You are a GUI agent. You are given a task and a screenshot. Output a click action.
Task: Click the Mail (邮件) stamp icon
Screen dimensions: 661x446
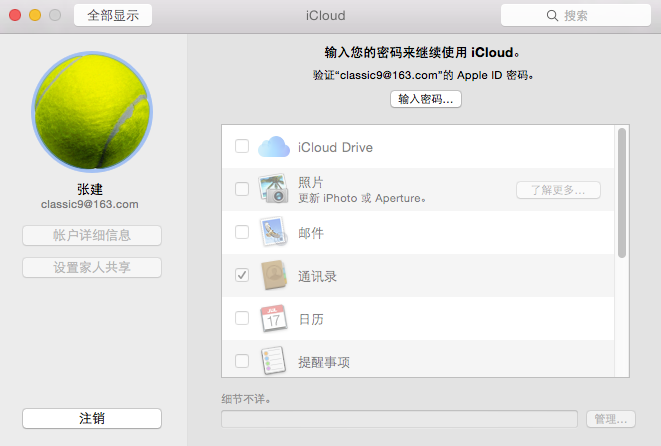tap(274, 232)
